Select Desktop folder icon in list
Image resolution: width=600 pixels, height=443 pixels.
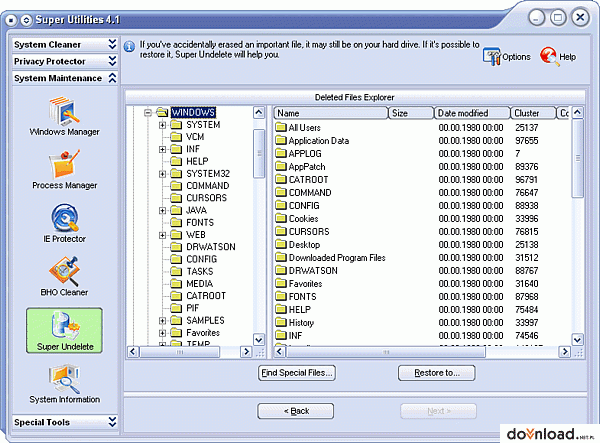(x=281, y=244)
